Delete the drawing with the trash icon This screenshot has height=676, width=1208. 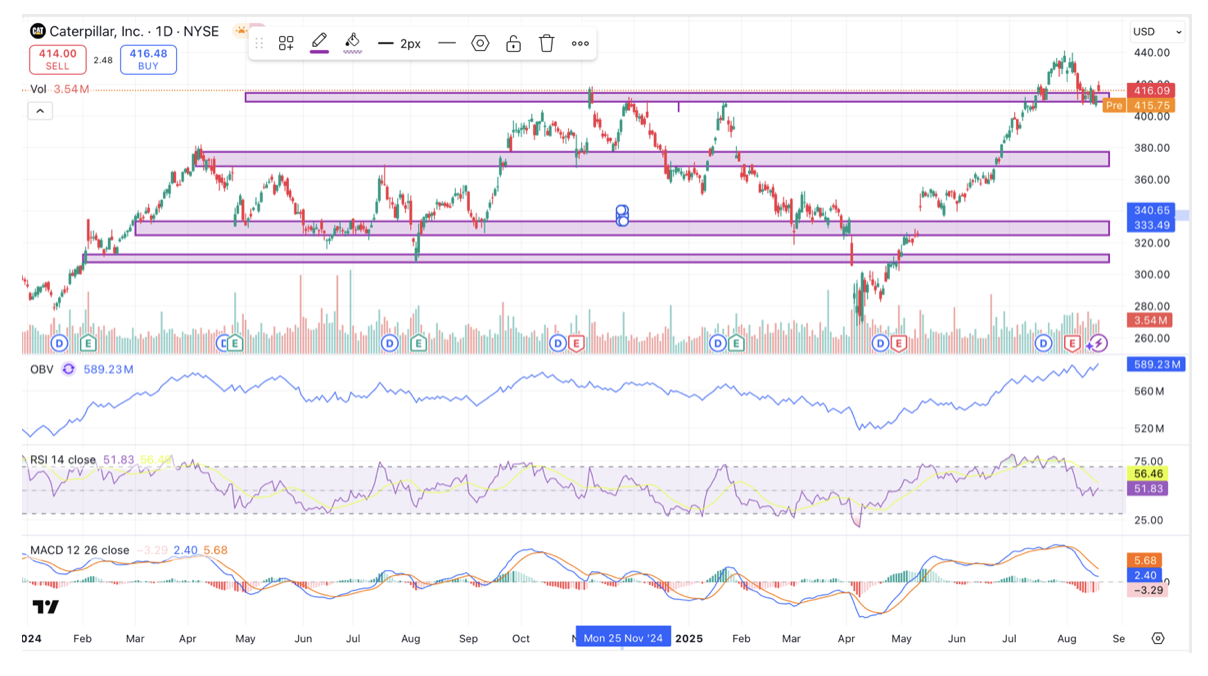[546, 43]
